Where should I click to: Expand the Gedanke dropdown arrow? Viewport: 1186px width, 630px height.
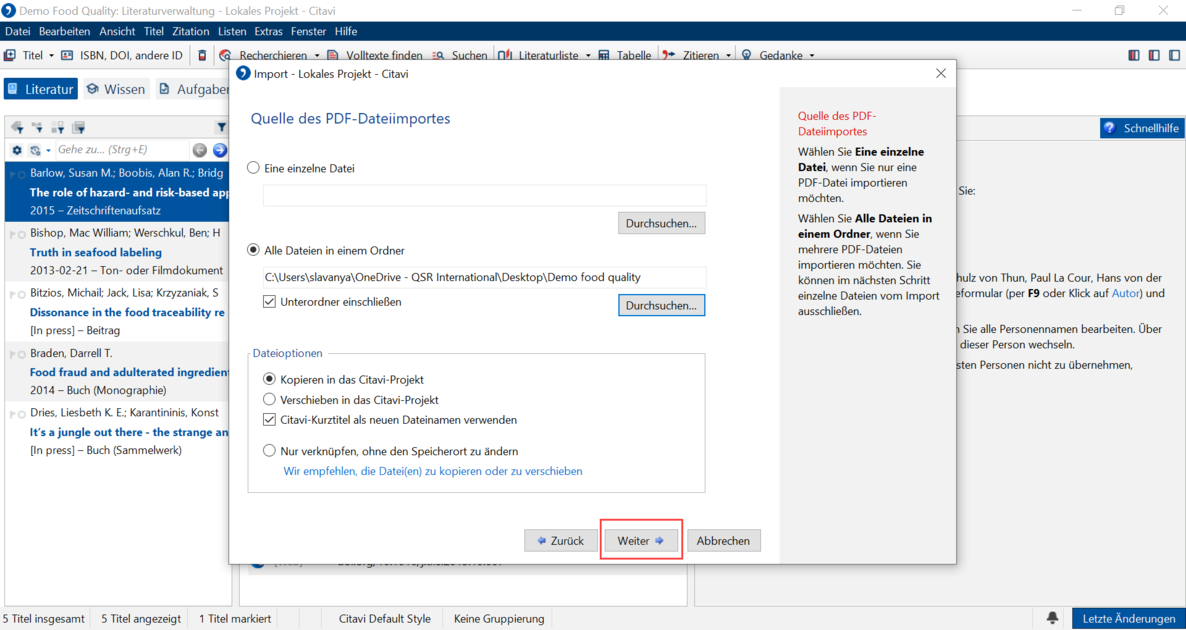[x=812, y=55]
